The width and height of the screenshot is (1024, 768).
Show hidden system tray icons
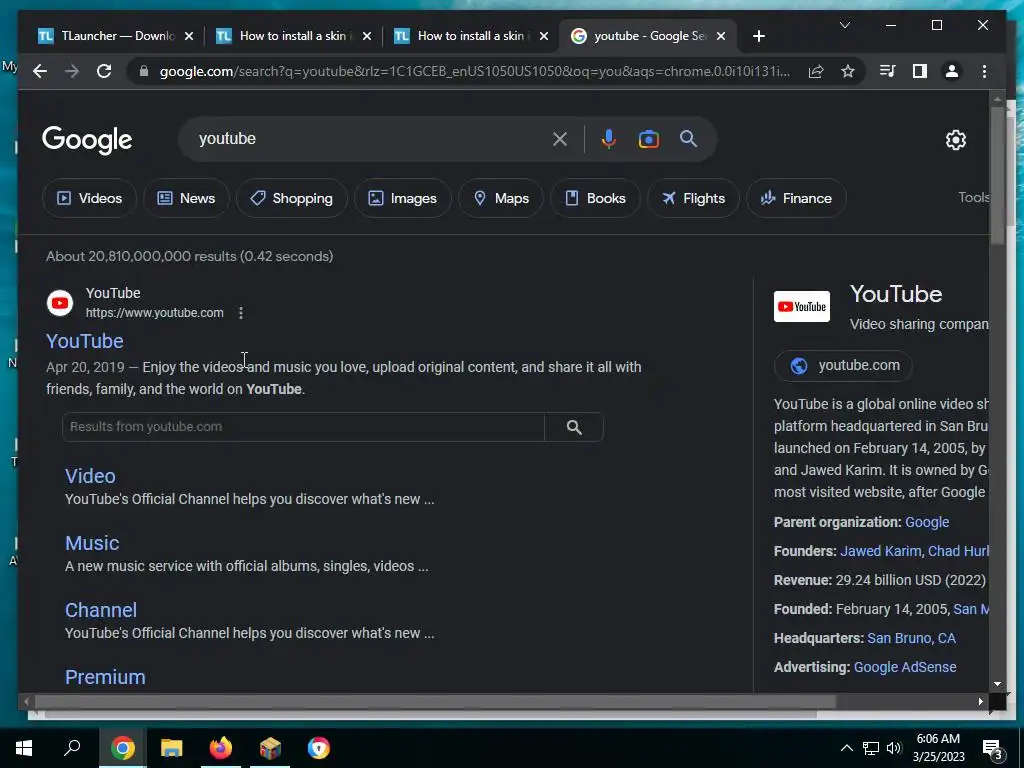[846, 748]
